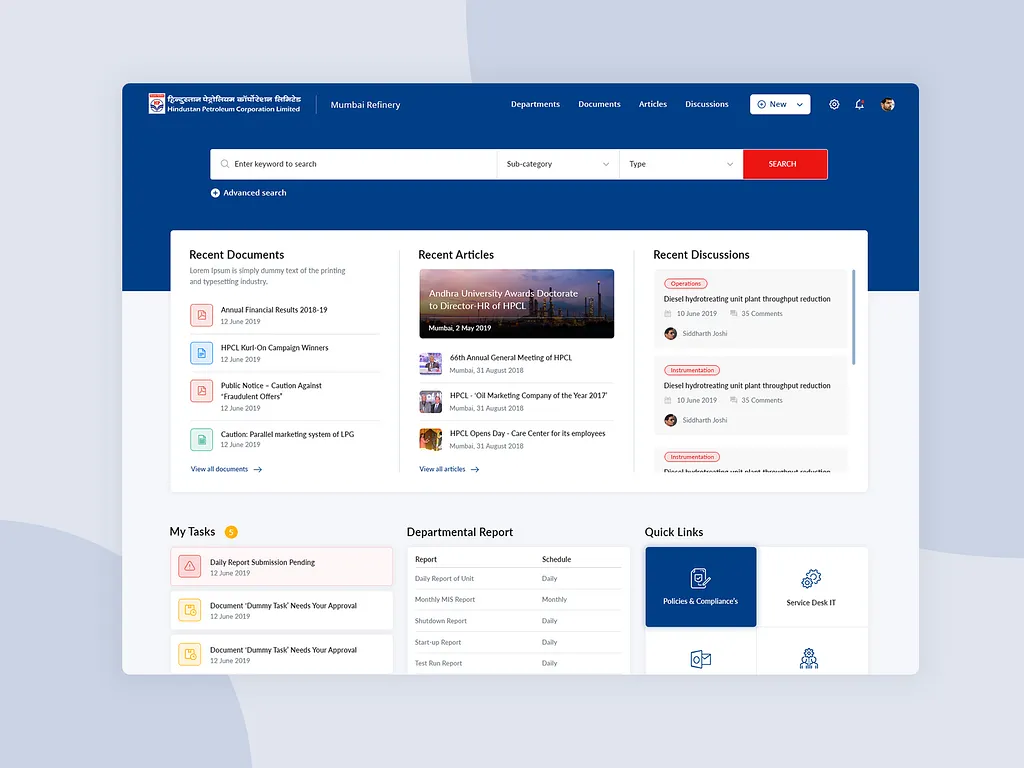1024x768 pixels.
Task: Click the Hindustan Petroleum logo
Action: (x=157, y=104)
